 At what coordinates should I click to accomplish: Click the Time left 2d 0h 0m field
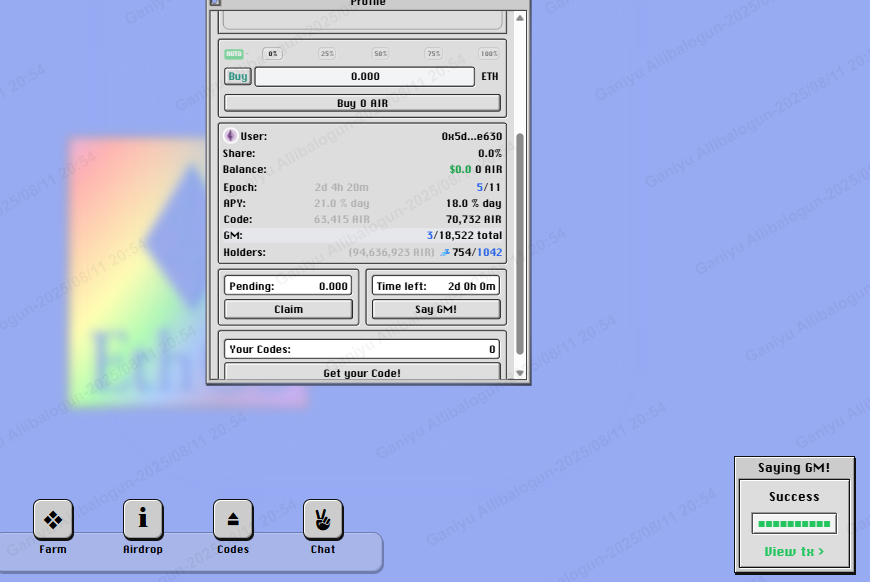coord(436,286)
